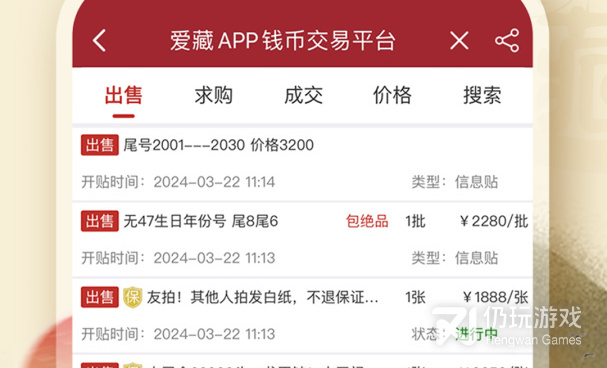Click 类型: 信息贴 in the 无47生日年份号 listing
The height and width of the screenshot is (368, 607).
pos(455,258)
